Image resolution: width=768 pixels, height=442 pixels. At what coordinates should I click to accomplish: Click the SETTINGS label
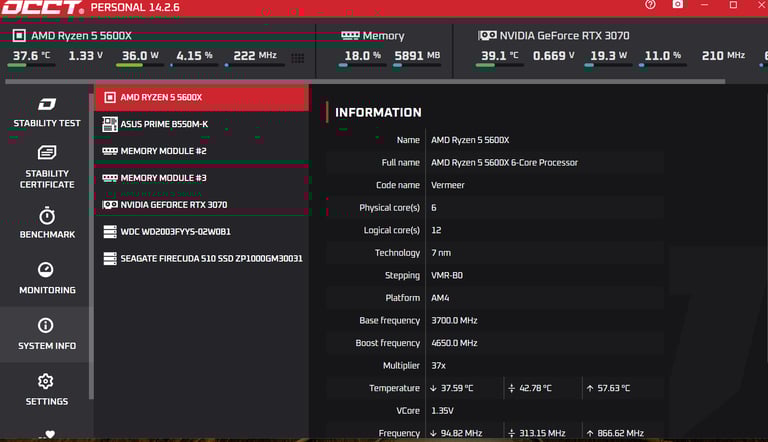point(47,401)
